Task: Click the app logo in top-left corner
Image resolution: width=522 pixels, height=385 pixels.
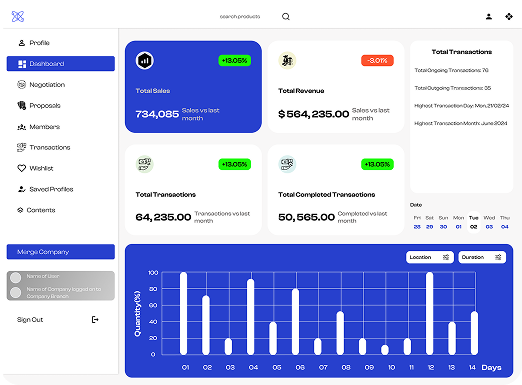Action: 18,16
